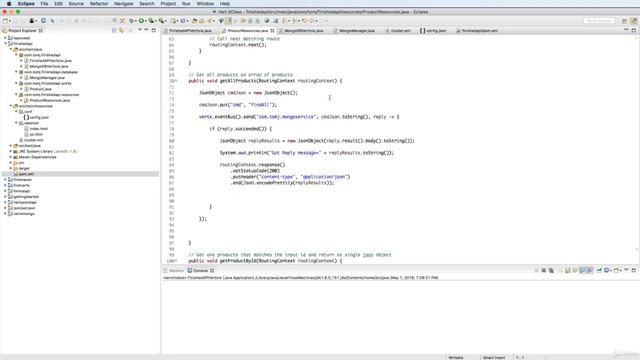Select pom.xml in Project Explorer
The image size is (640, 360).
point(27,174)
